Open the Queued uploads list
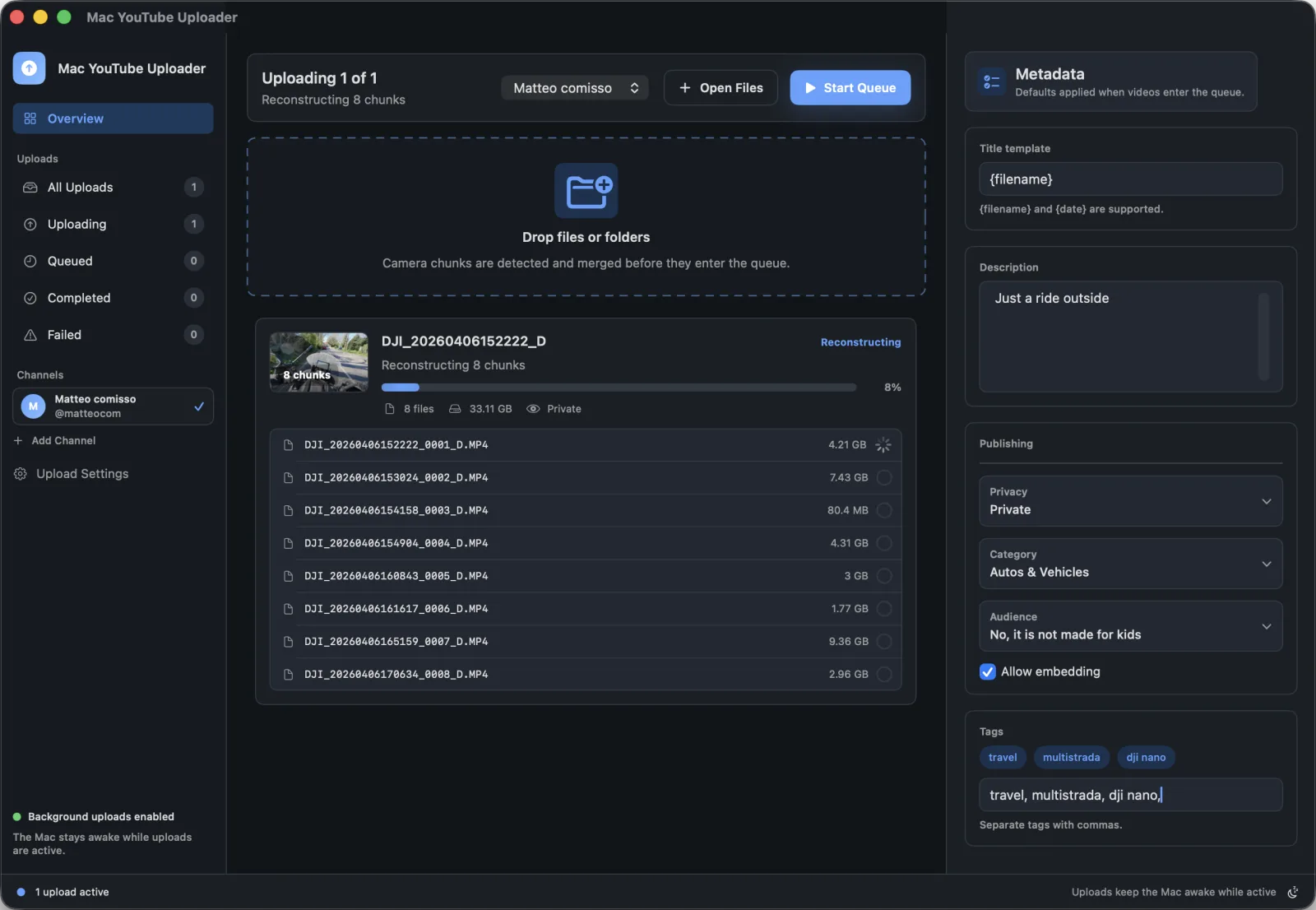Viewport: 1316px width, 910px height. coord(113,261)
